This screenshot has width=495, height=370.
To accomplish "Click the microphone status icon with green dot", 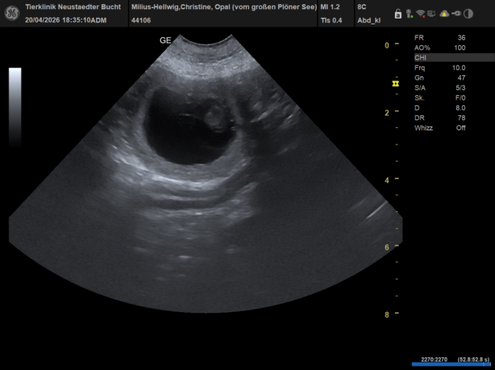I will [x=409, y=14].
